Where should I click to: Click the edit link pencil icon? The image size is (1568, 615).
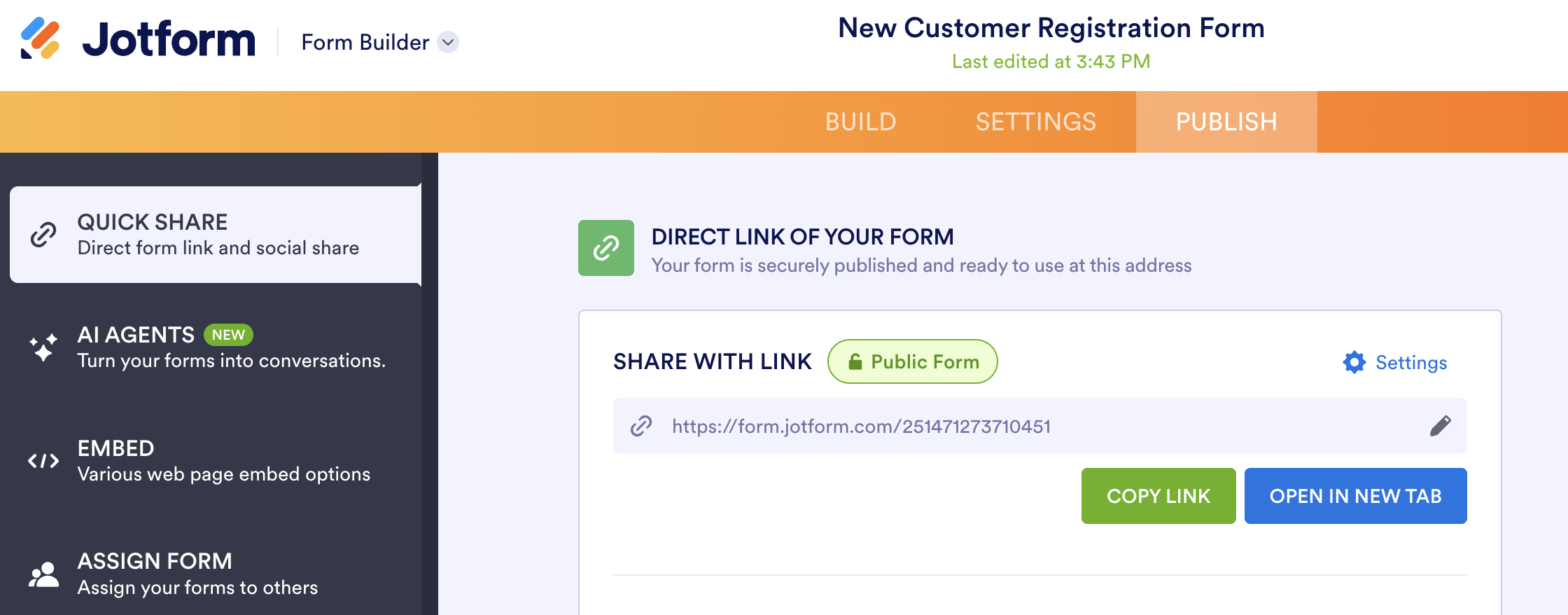click(1440, 426)
